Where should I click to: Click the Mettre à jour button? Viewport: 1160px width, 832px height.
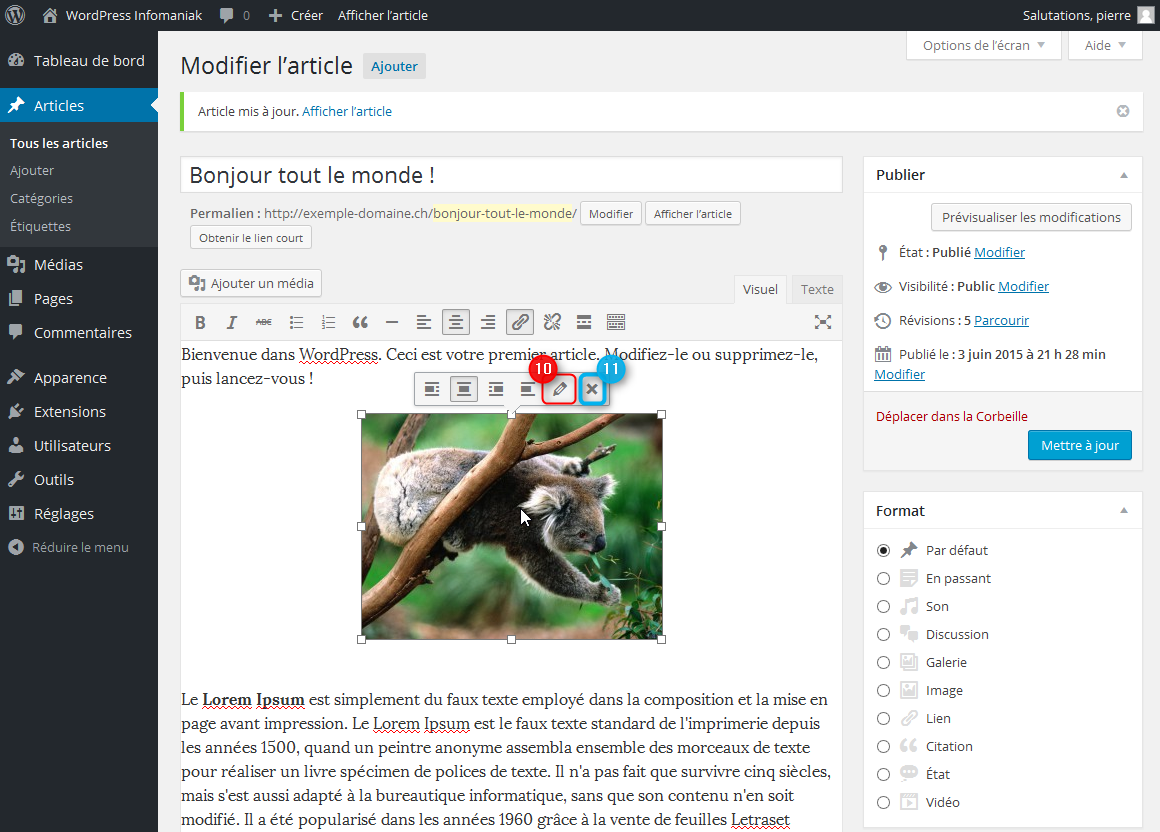tap(1079, 445)
